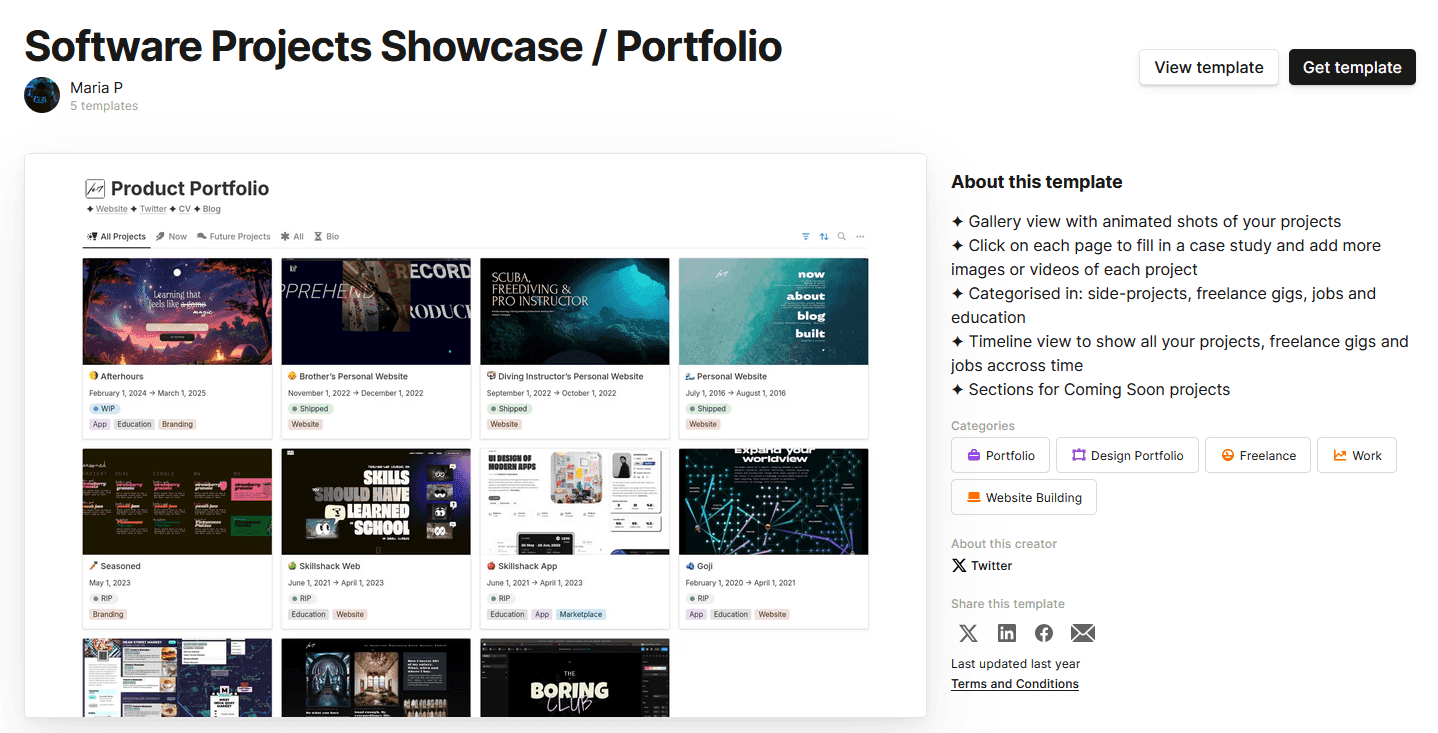This screenshot has height=733, width=1438.
Task: Switch to the All Projects tab in the preview
Action: (x=115, y=237)
